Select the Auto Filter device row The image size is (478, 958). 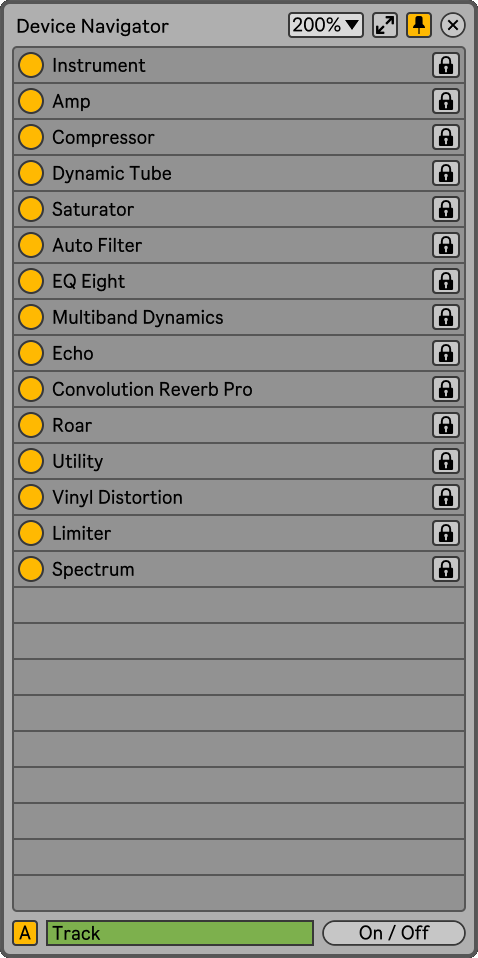(238, 246)
